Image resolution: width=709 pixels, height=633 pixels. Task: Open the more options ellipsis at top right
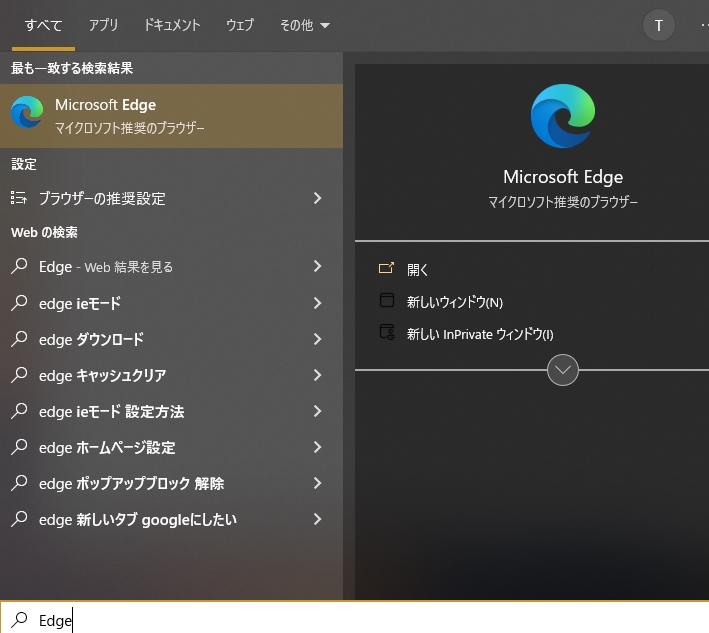(704, 25)
